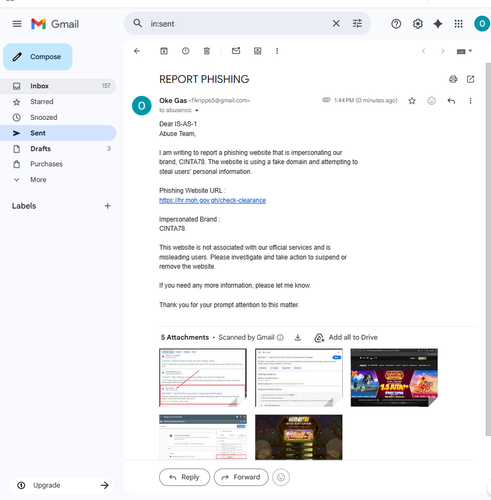Viewport: 491px width, 500px height.
Task: Click the sender name Oke Gas
Action: coord(173,100)
